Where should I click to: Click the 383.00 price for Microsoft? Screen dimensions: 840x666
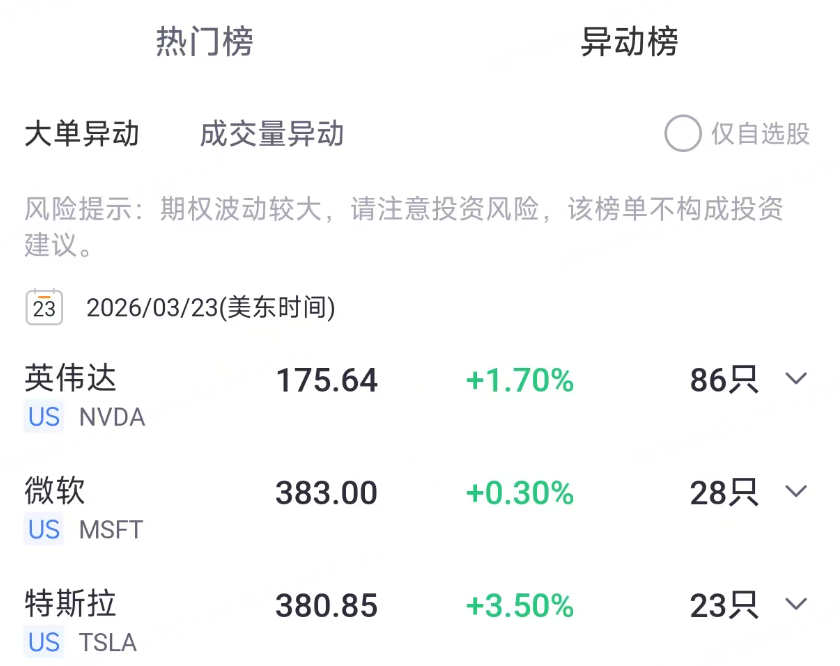coord(327,493)
